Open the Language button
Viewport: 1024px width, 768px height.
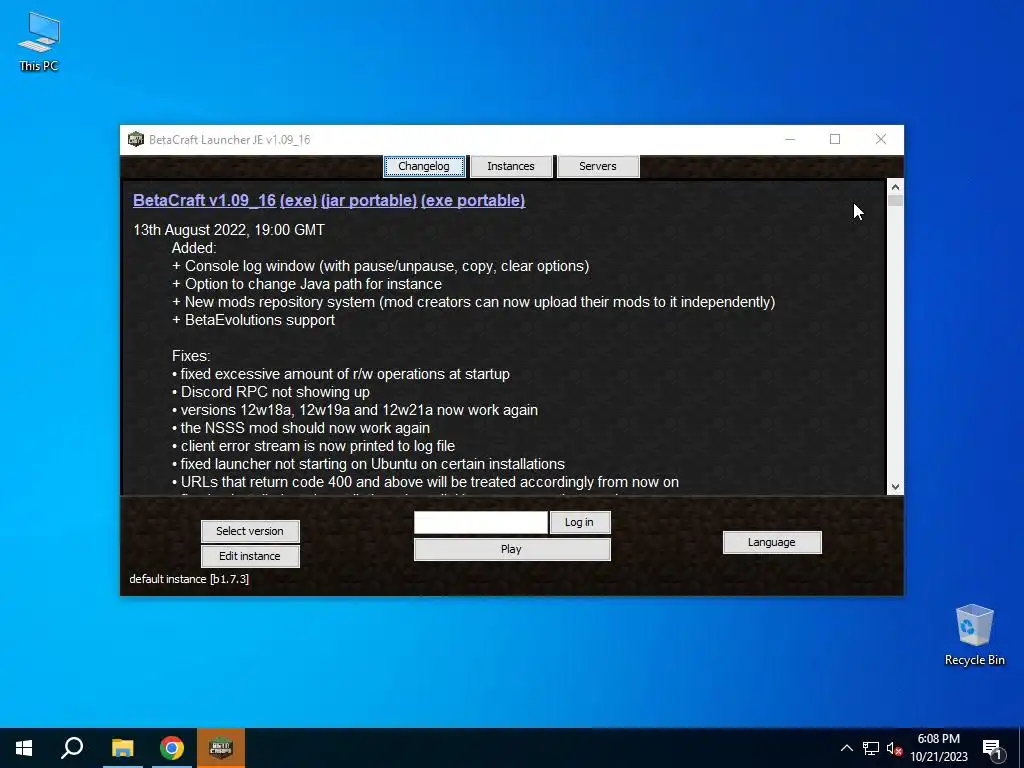[772, 542]
